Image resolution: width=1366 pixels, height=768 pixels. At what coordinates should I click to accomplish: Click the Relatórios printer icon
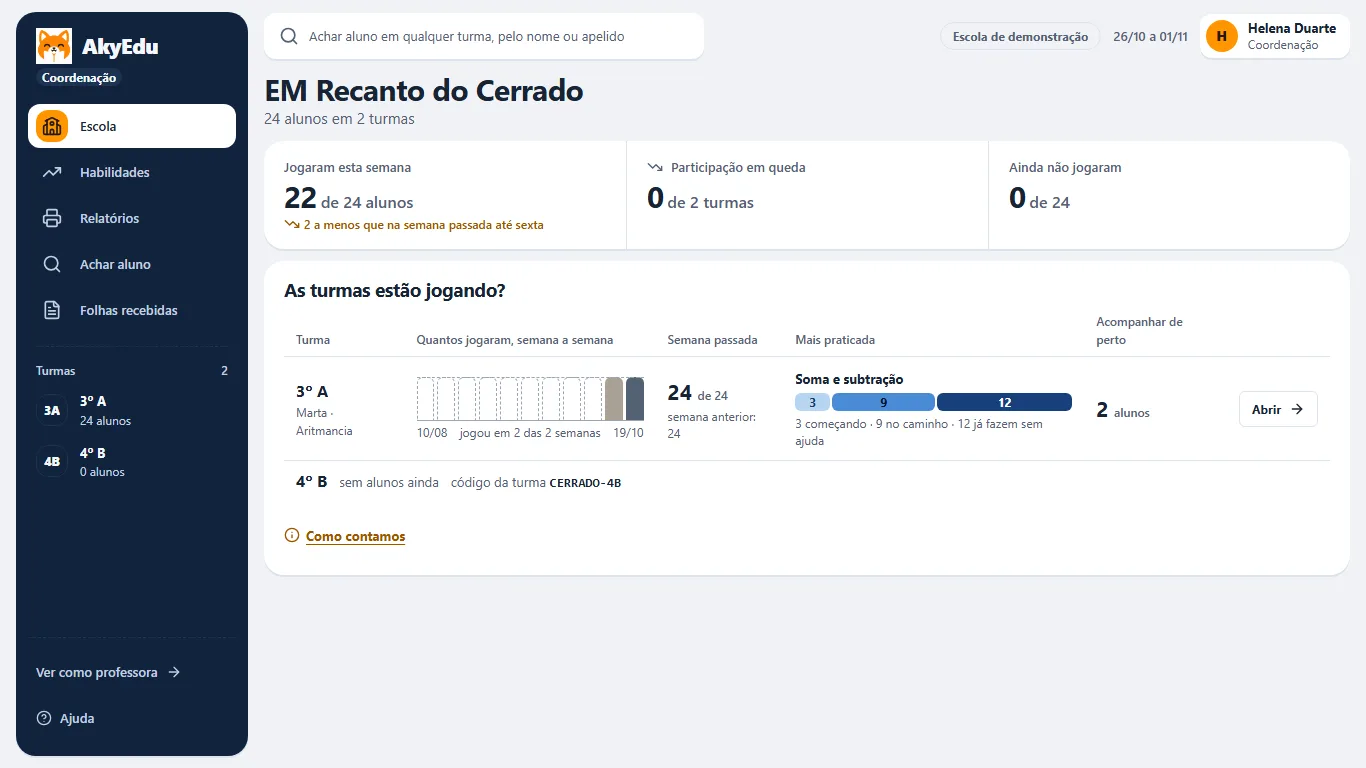coord(52,218)
